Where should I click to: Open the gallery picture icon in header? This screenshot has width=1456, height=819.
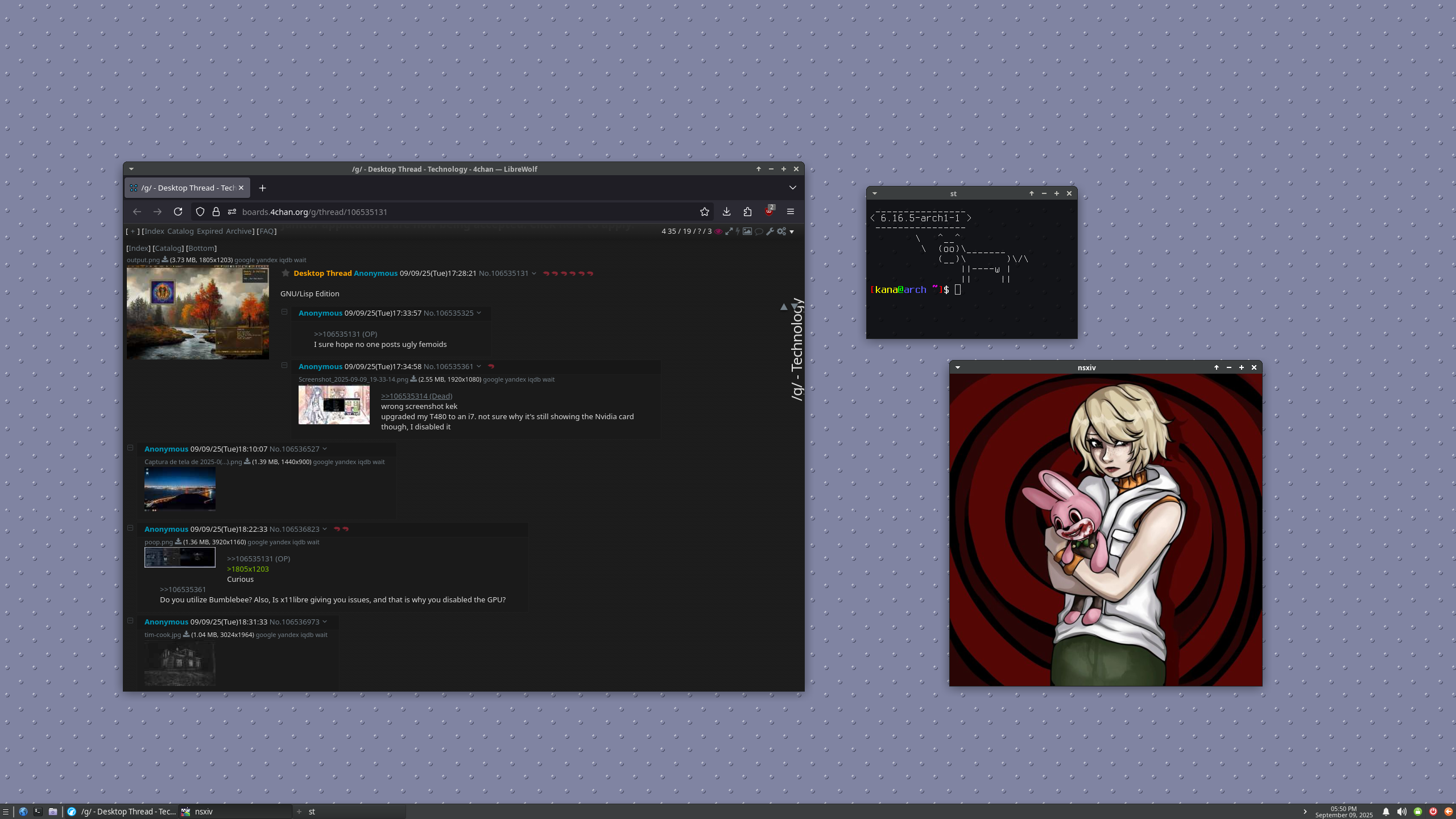[747, 231]
